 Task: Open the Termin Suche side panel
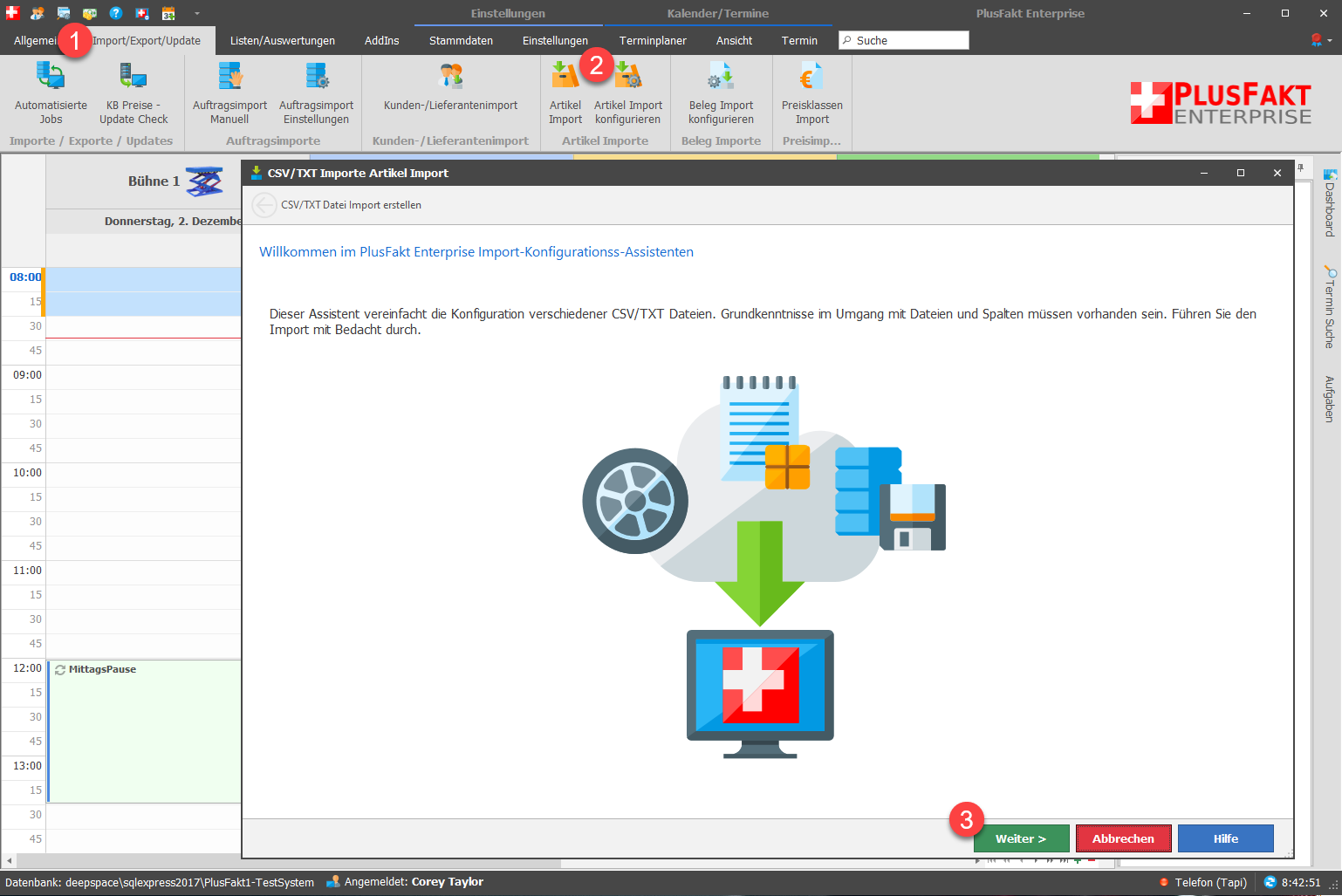pos(1330,307)
